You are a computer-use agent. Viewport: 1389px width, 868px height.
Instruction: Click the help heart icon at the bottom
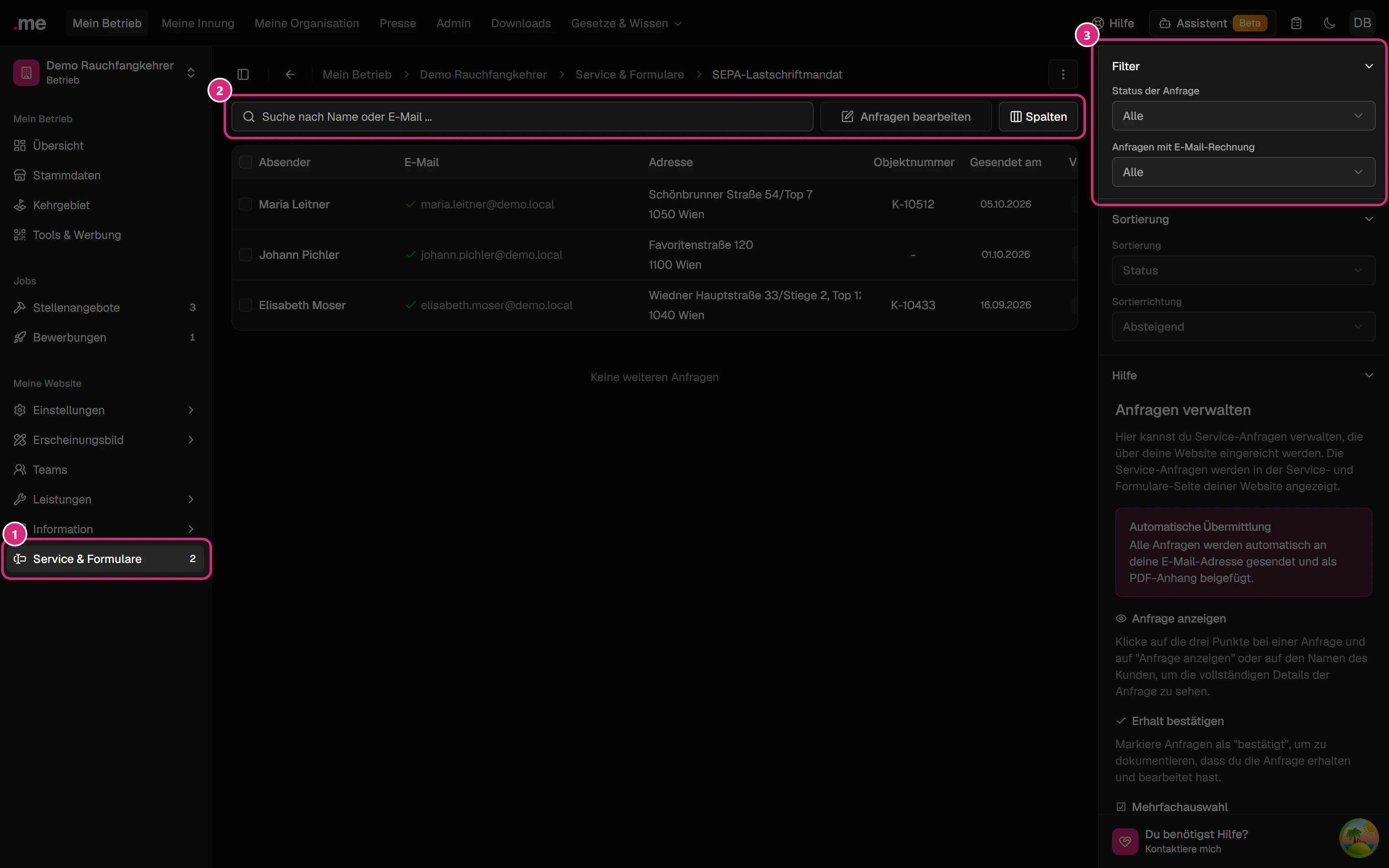[x=1124, y=842]
